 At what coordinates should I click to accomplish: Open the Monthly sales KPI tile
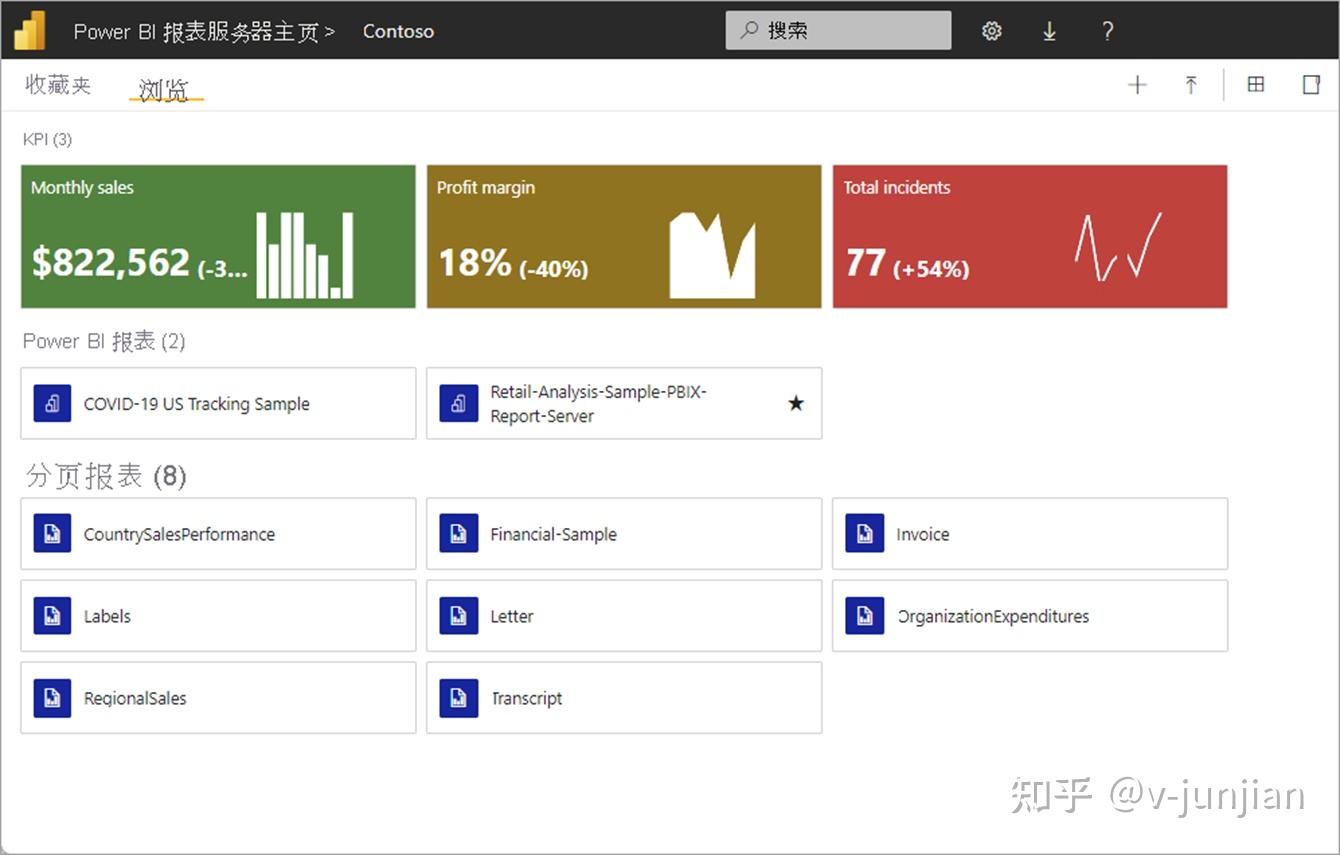[x=218, y=235]
